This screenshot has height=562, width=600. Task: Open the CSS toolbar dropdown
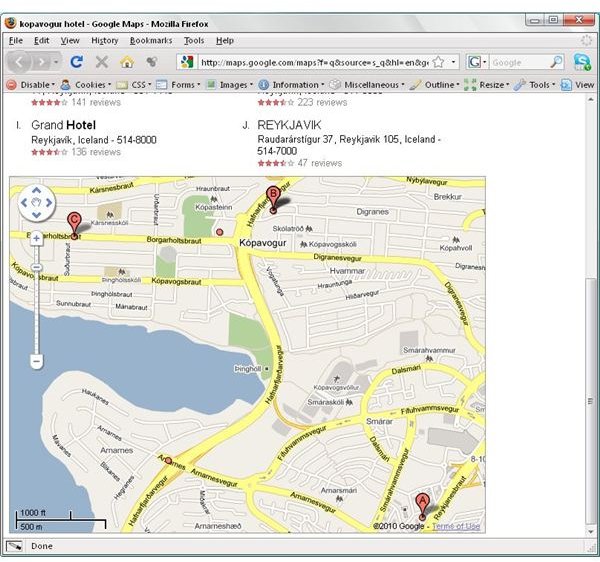(x=134, y=85)
